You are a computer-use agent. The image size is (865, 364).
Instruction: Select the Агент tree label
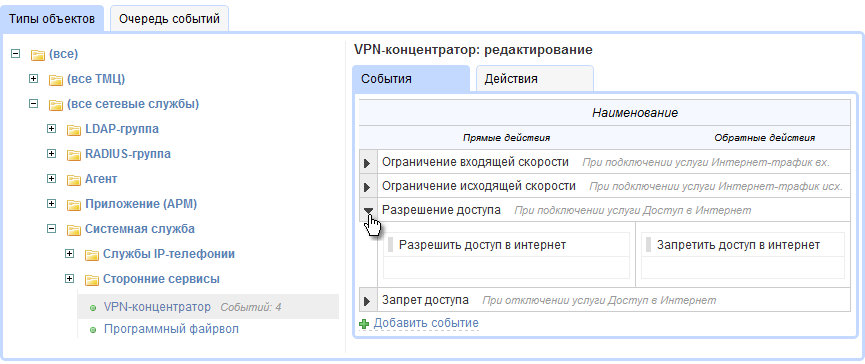click(101, 179)
